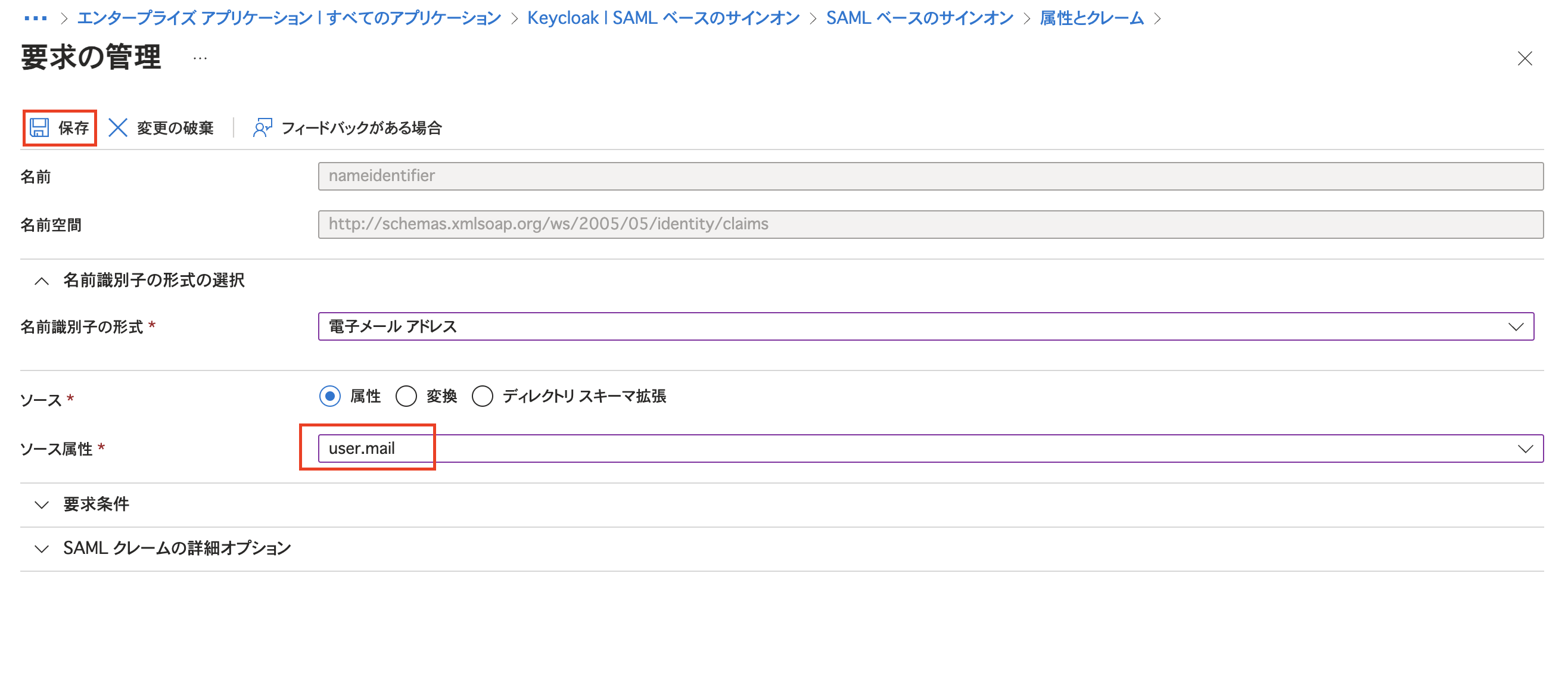Select the 属性 source radio button
The image size is (1568, 679).
[330, 396]
